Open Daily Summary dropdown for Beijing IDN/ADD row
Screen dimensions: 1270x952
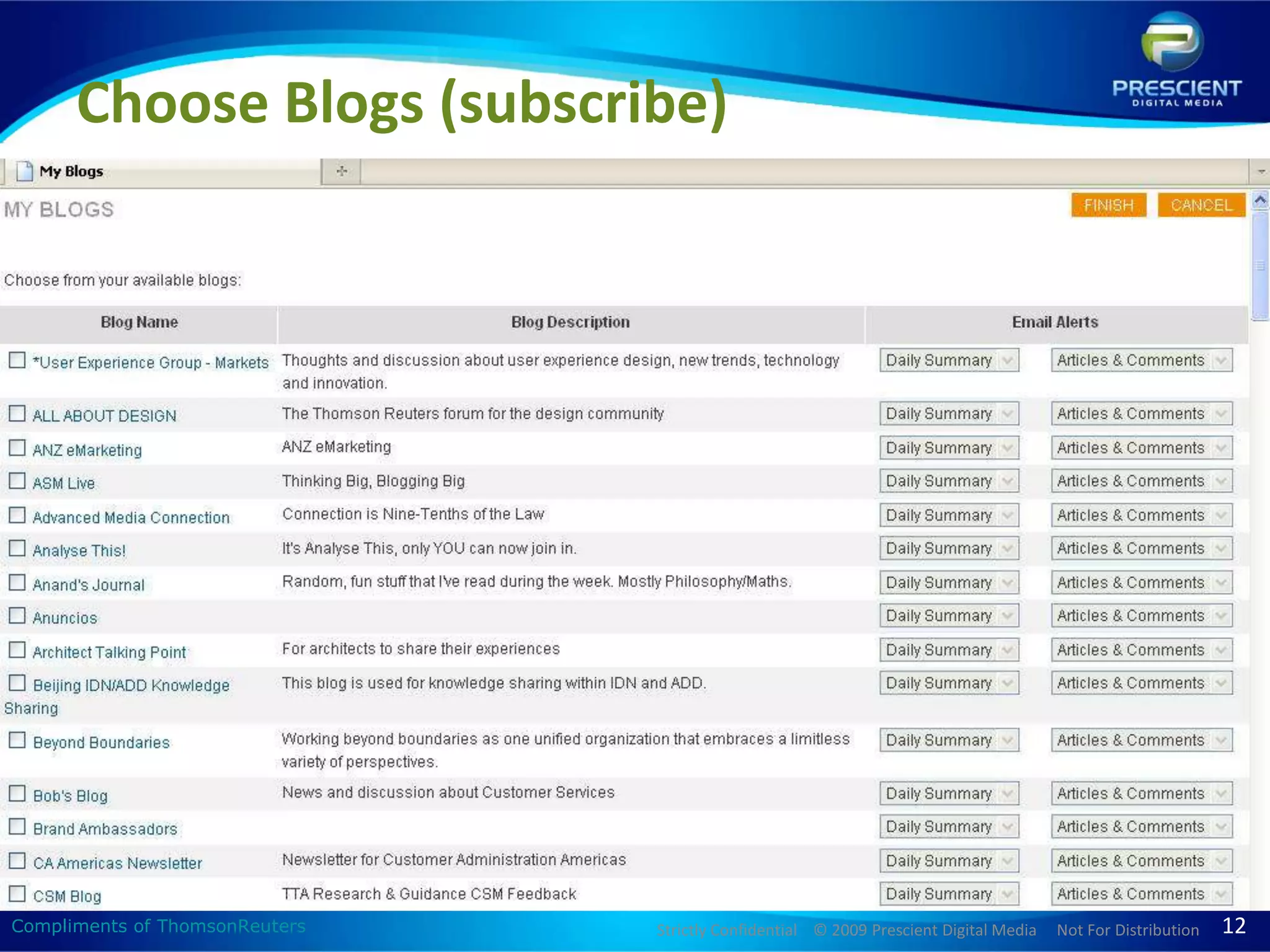click(x=949, y=683)
